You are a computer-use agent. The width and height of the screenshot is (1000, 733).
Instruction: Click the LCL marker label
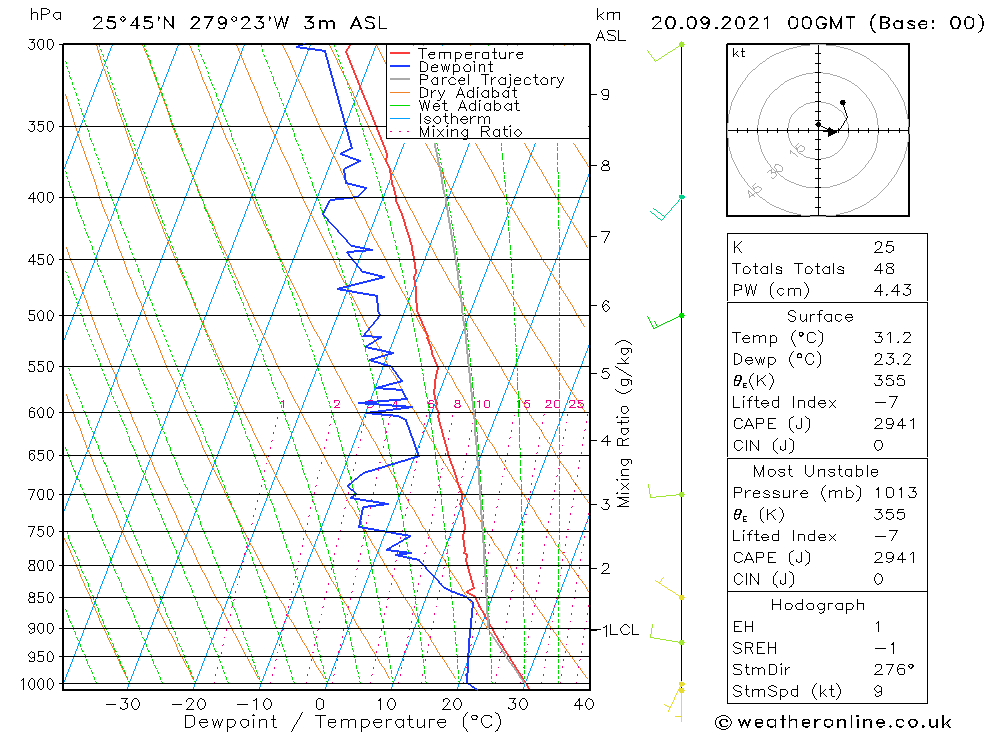[x=624, y=630]
